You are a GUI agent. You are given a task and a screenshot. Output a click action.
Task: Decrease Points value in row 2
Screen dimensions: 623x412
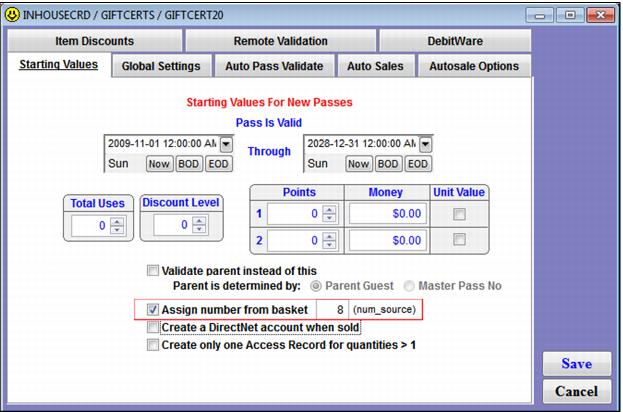pos(329,245)
